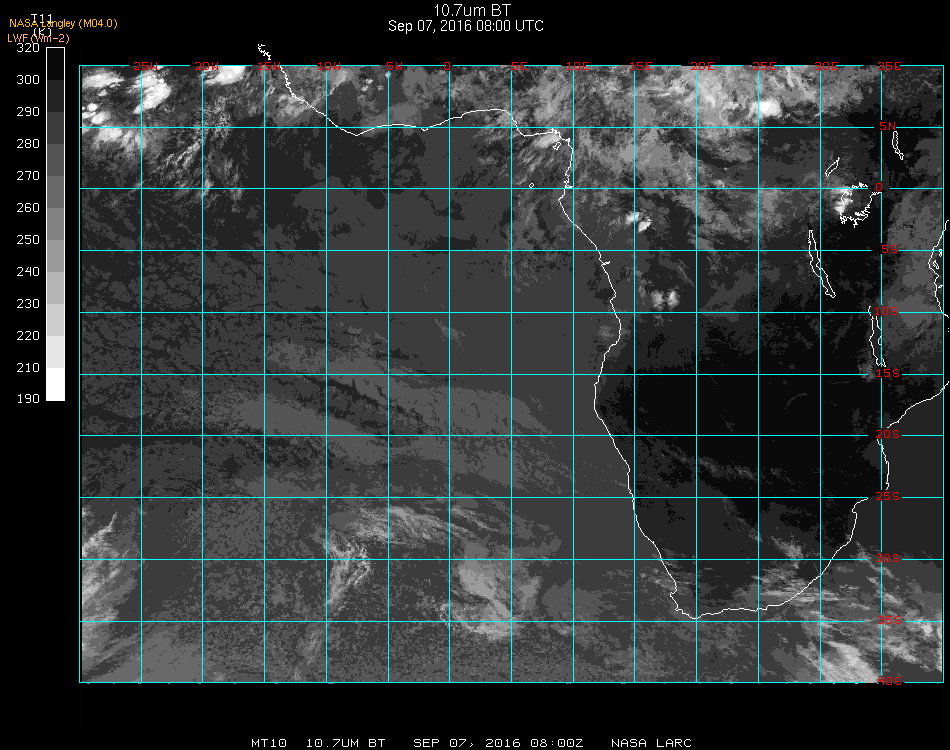Screen dimensions: 950x750
Task: Click the 280 scale value
Action: coord(28,144)
